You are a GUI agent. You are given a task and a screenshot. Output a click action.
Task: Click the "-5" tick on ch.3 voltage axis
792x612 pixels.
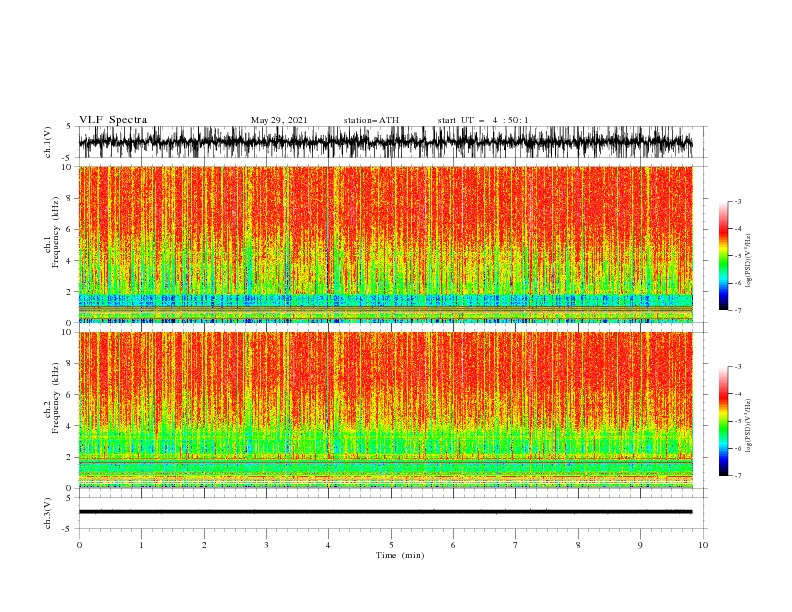tap(68, 529)
